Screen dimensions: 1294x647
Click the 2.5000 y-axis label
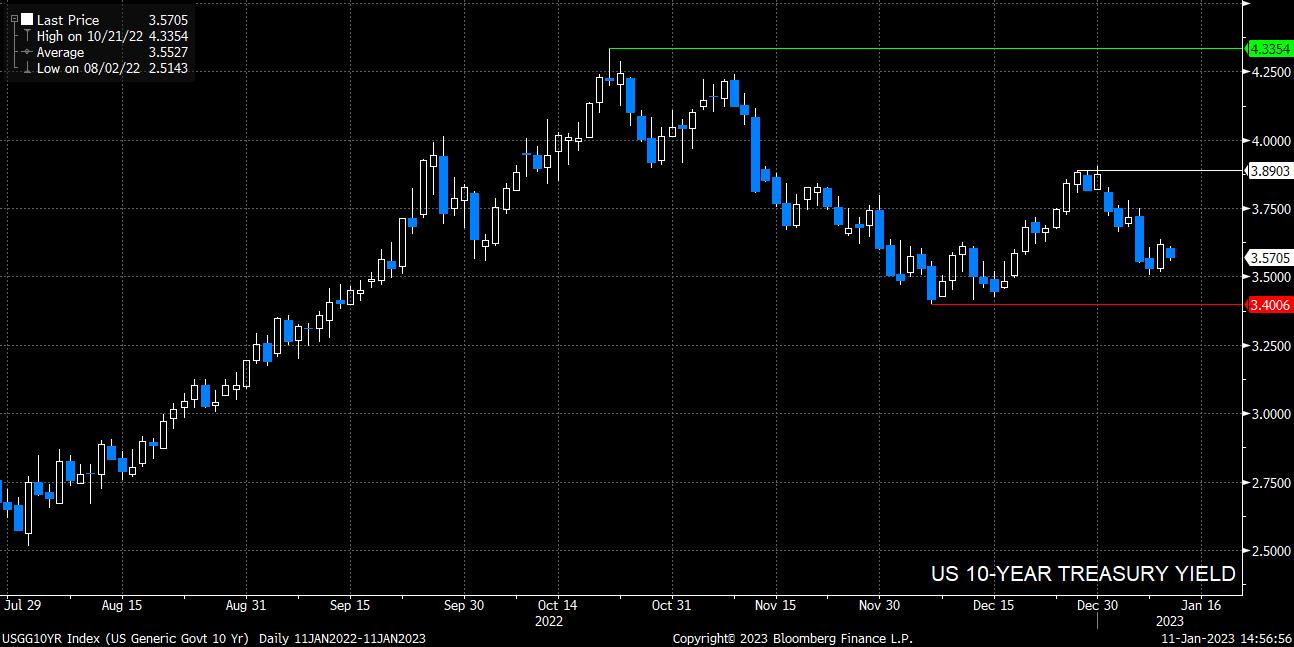tap(1271, 550)
